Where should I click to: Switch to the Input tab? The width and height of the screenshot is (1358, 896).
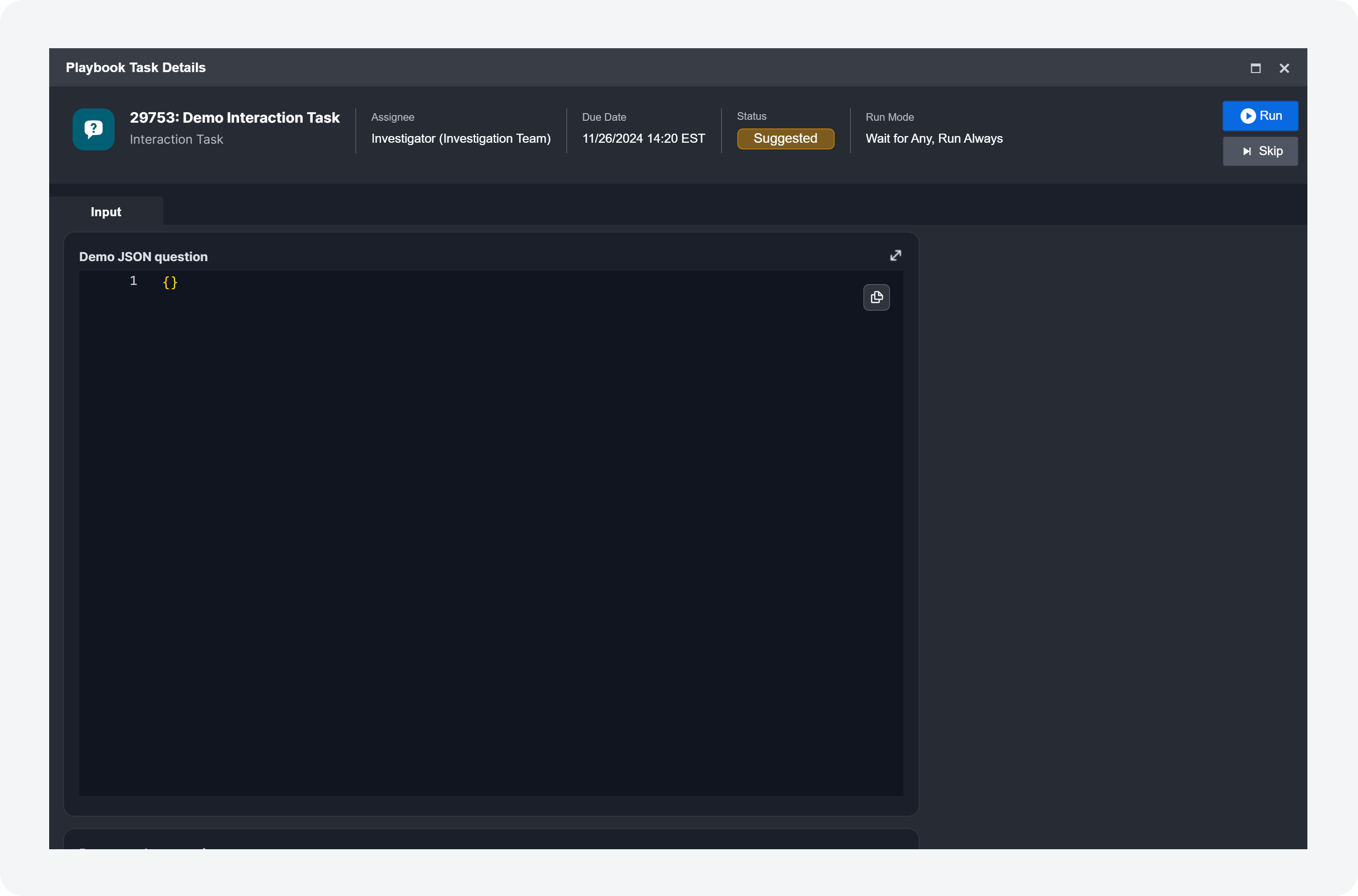coord(106,211)
